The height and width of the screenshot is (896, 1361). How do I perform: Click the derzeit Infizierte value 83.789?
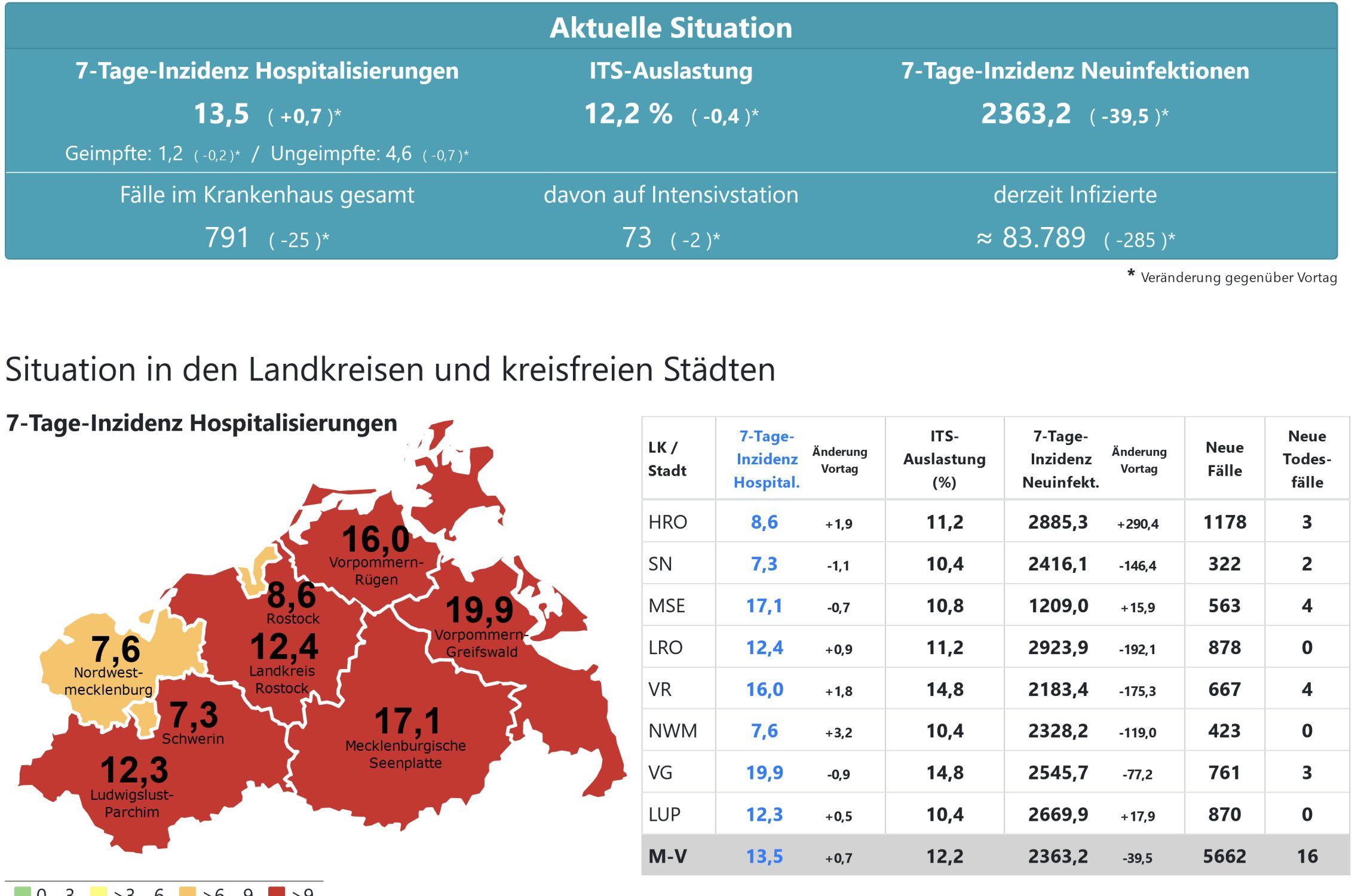[x=1043, y=238]
